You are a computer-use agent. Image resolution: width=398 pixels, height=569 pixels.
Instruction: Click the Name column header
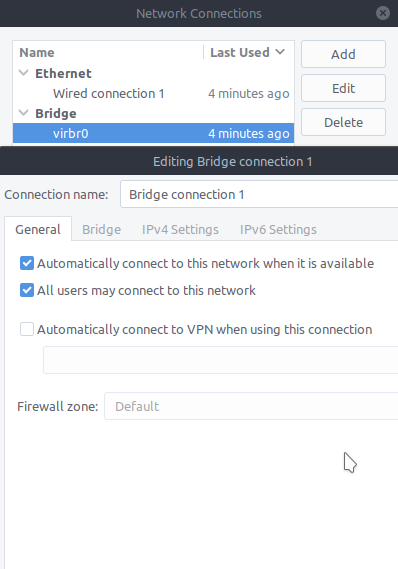click(108, 52)
